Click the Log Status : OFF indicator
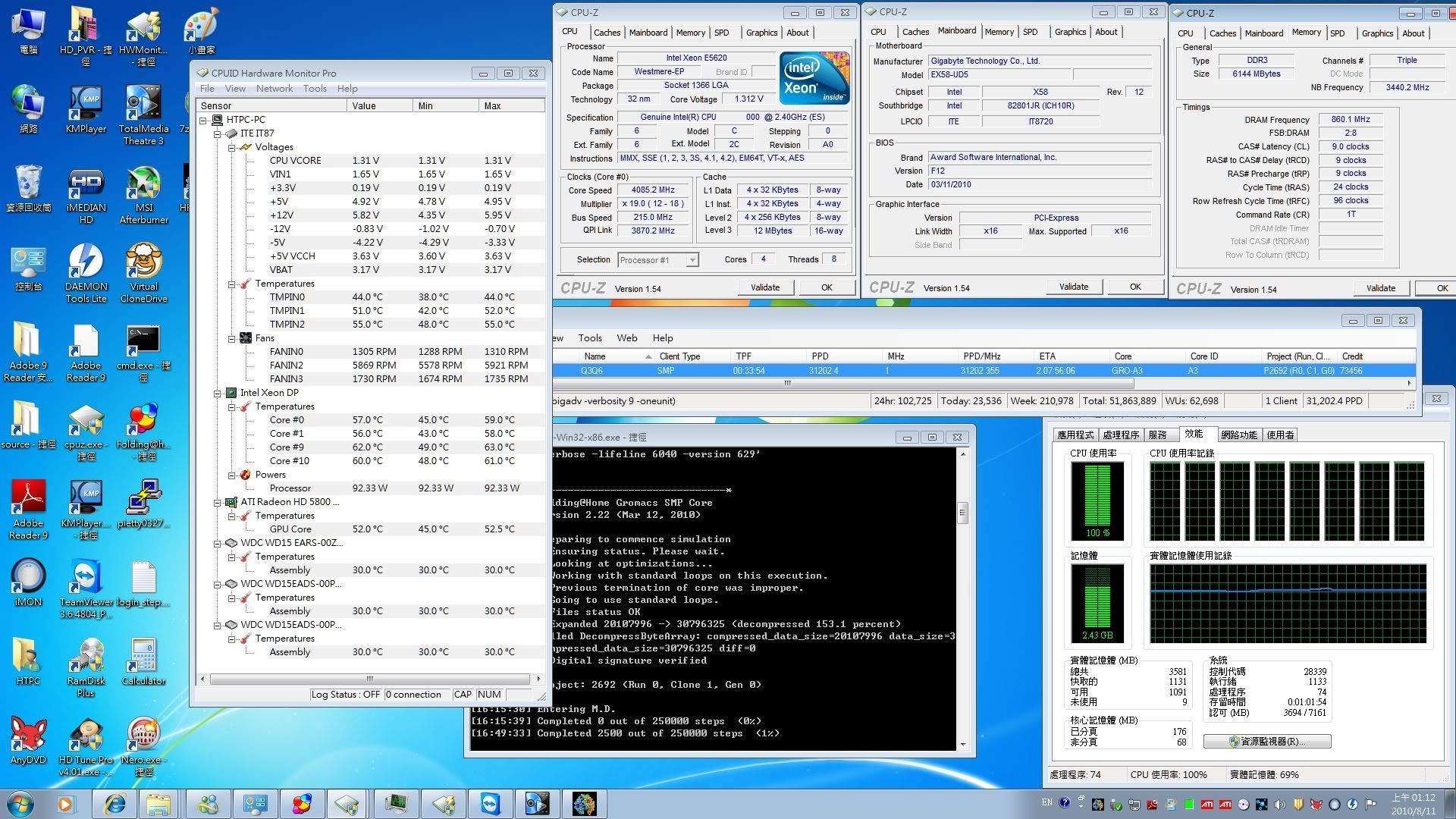The width and height of the screenshot is (1456, 819). tap(345, 695)
